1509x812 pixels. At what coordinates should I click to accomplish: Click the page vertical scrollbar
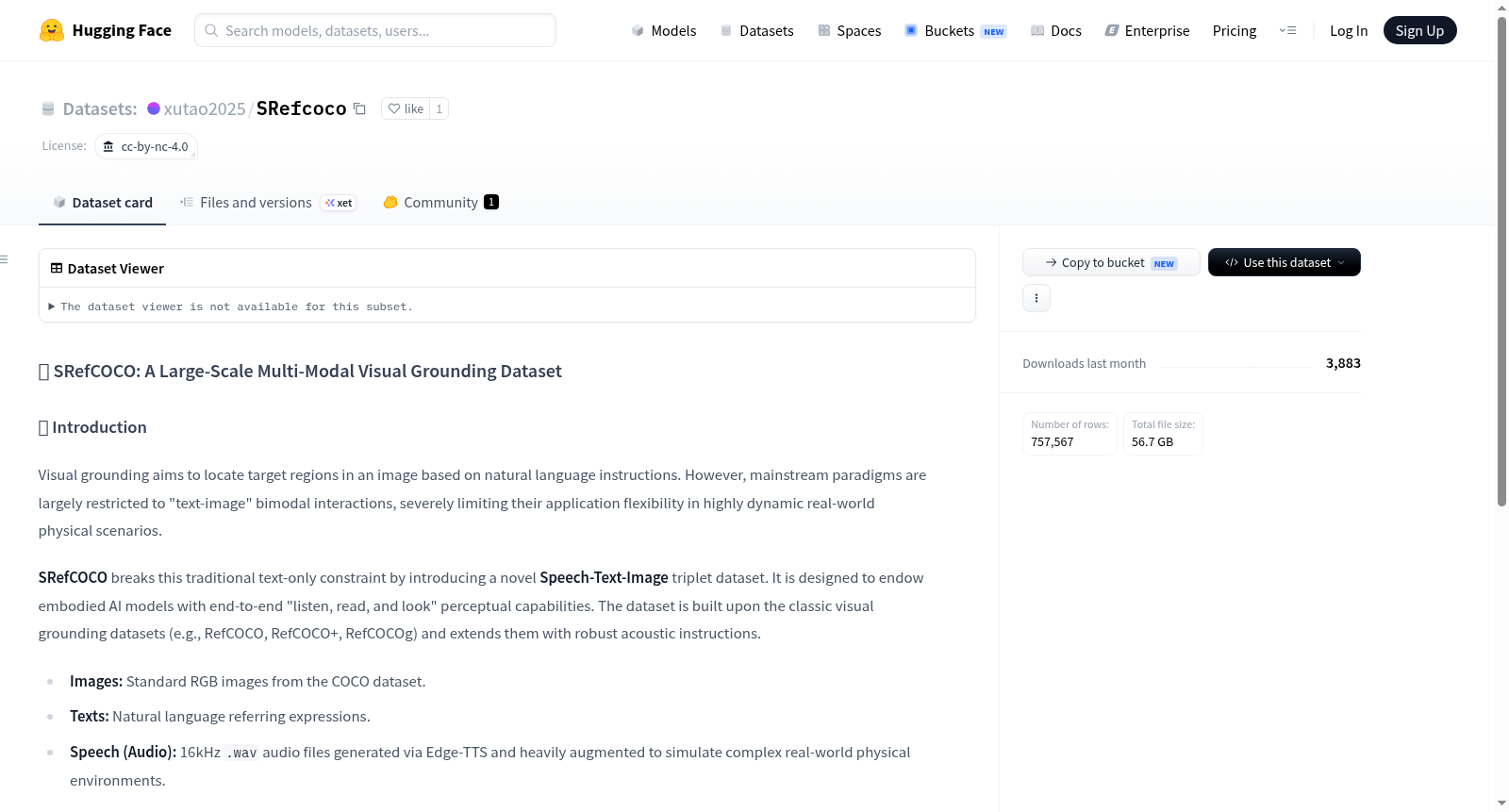1501,262
